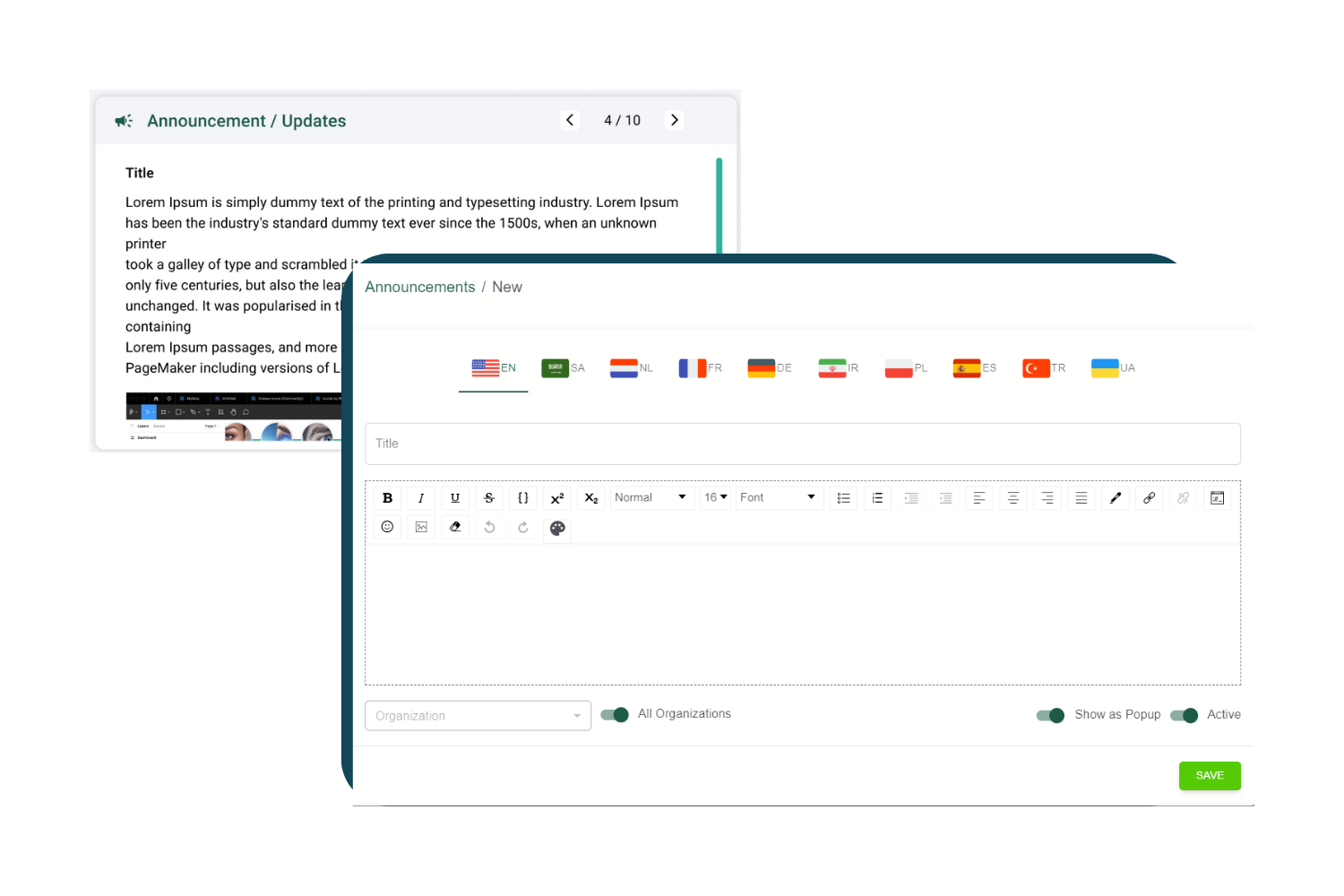The width and height of the screenshot is (1344, 896).
Task: Decrease indent (outdent) of the paragraph
Action: (x=945, y=498)
